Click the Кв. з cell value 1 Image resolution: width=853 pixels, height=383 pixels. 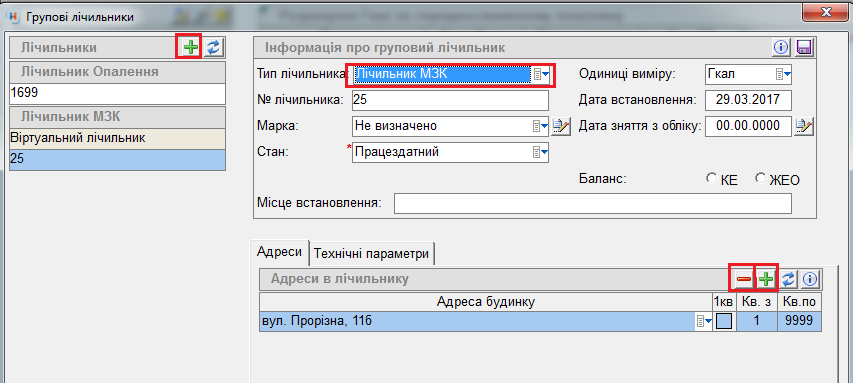pyautogui.click(x=756, y=322)
